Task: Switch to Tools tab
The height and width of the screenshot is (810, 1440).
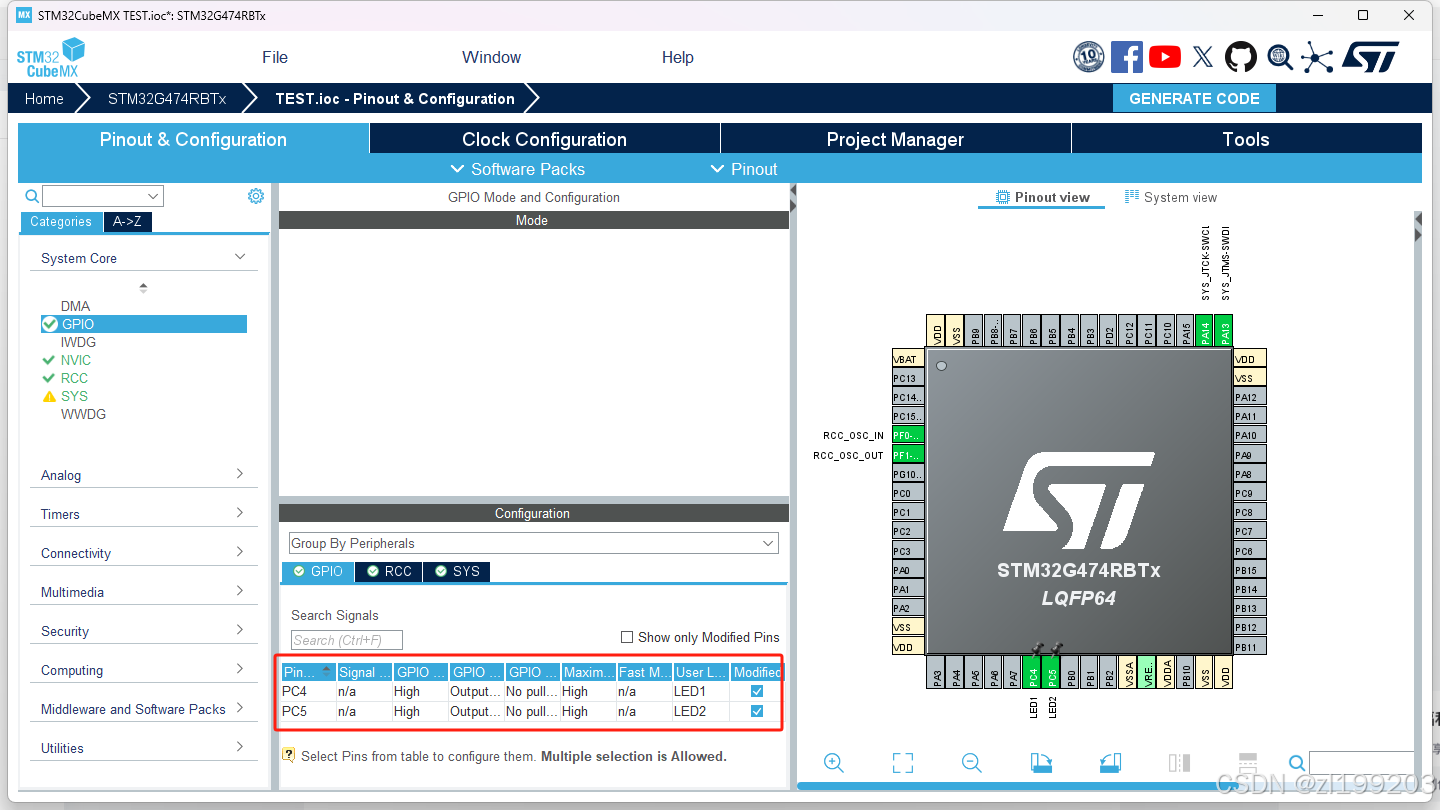Action: [x=1246, y=139]
